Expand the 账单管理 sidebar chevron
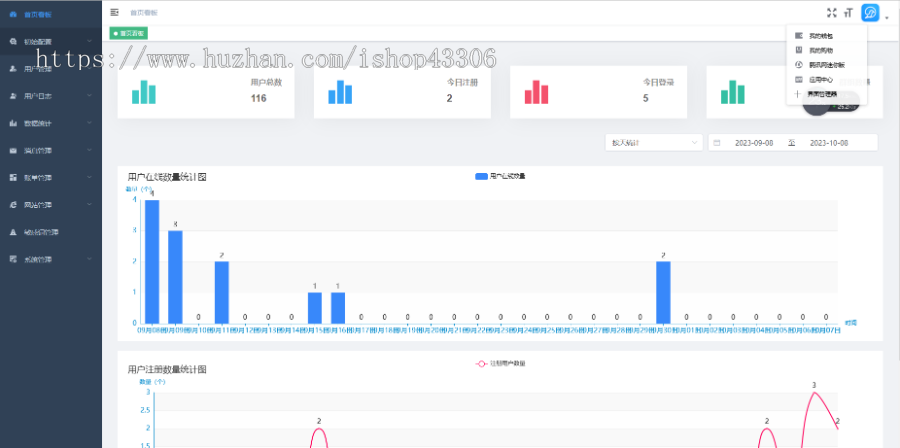 point(90,178)
